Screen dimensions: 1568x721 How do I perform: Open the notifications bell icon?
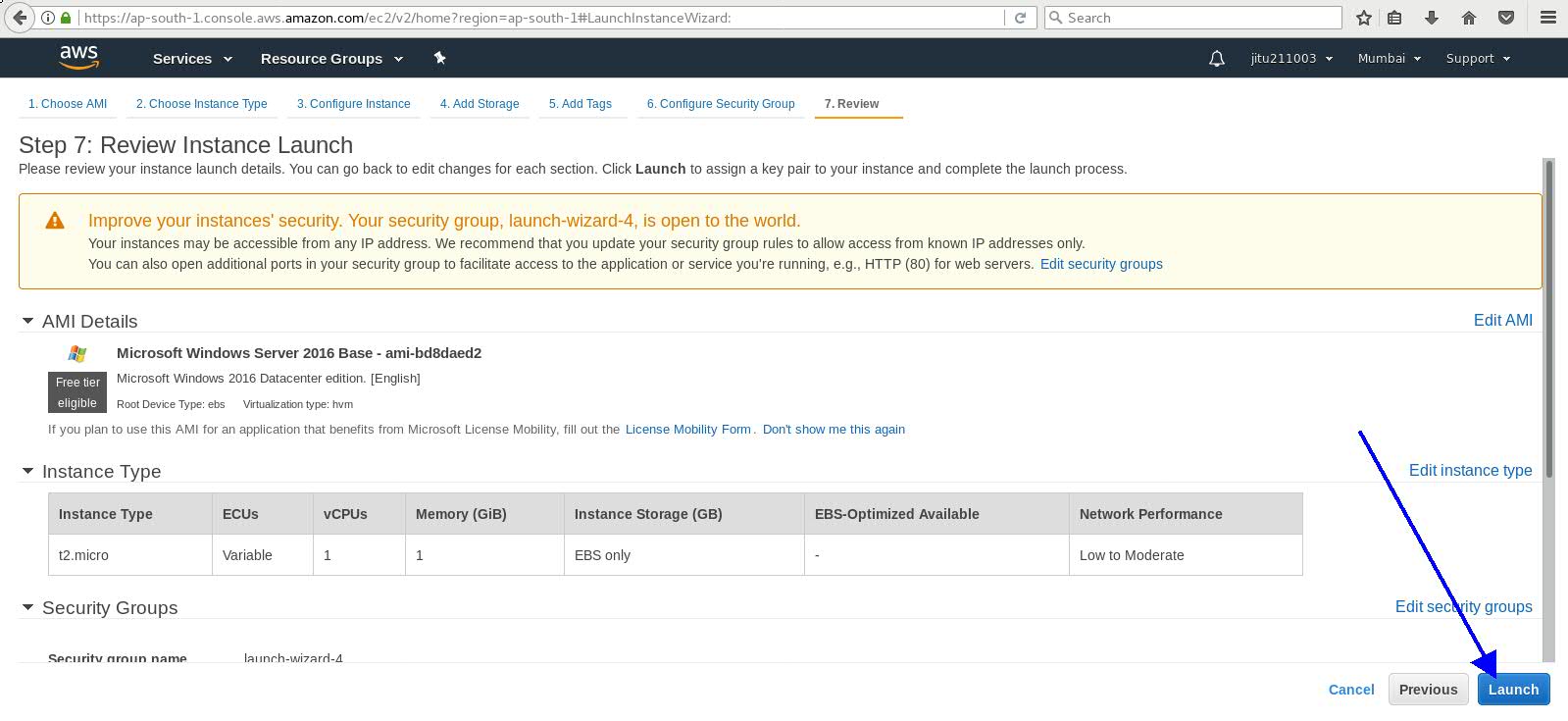[1217, 59]
